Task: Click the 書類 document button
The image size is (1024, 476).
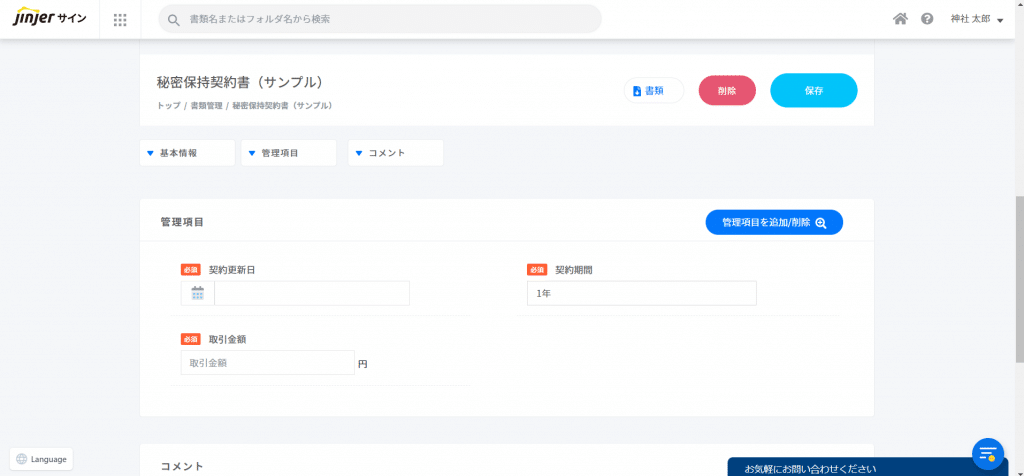Action: (x=654, y=91)
